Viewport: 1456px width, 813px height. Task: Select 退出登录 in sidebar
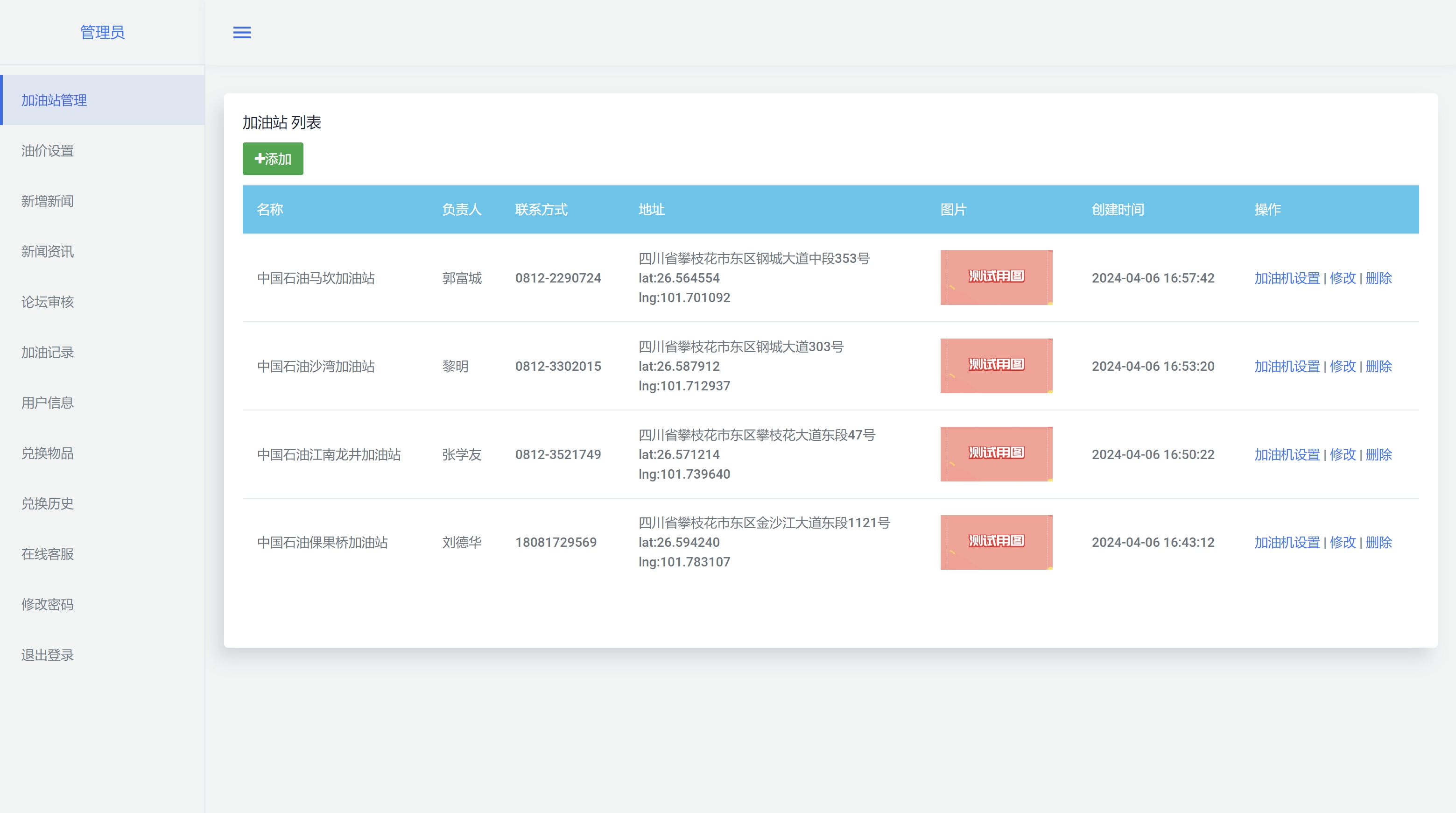102,655
